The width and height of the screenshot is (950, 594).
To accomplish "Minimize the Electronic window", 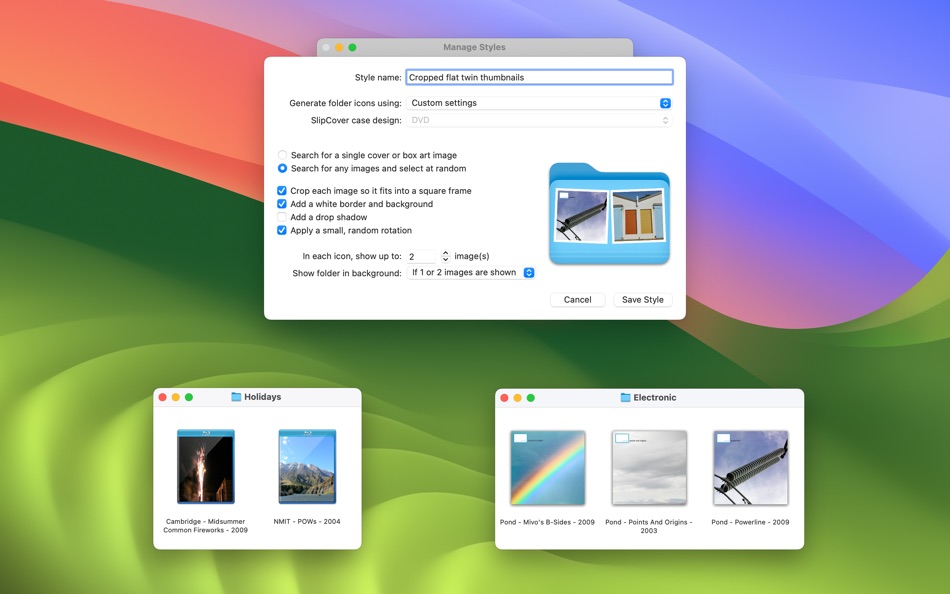I will 517,398.
